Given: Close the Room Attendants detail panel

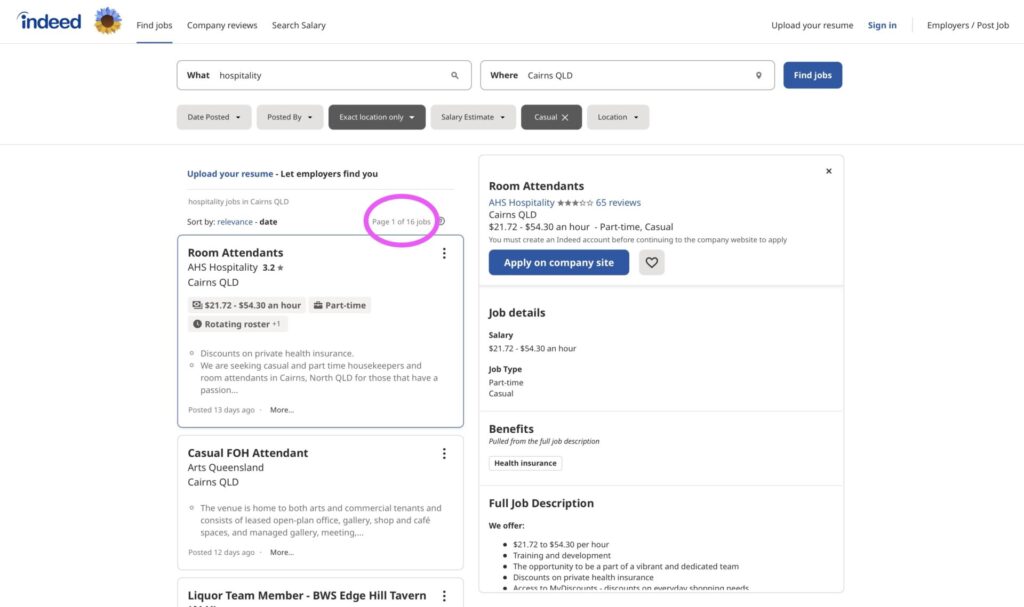Looking at the screenshot, I should pyautogui.click(x=829, y=171).
